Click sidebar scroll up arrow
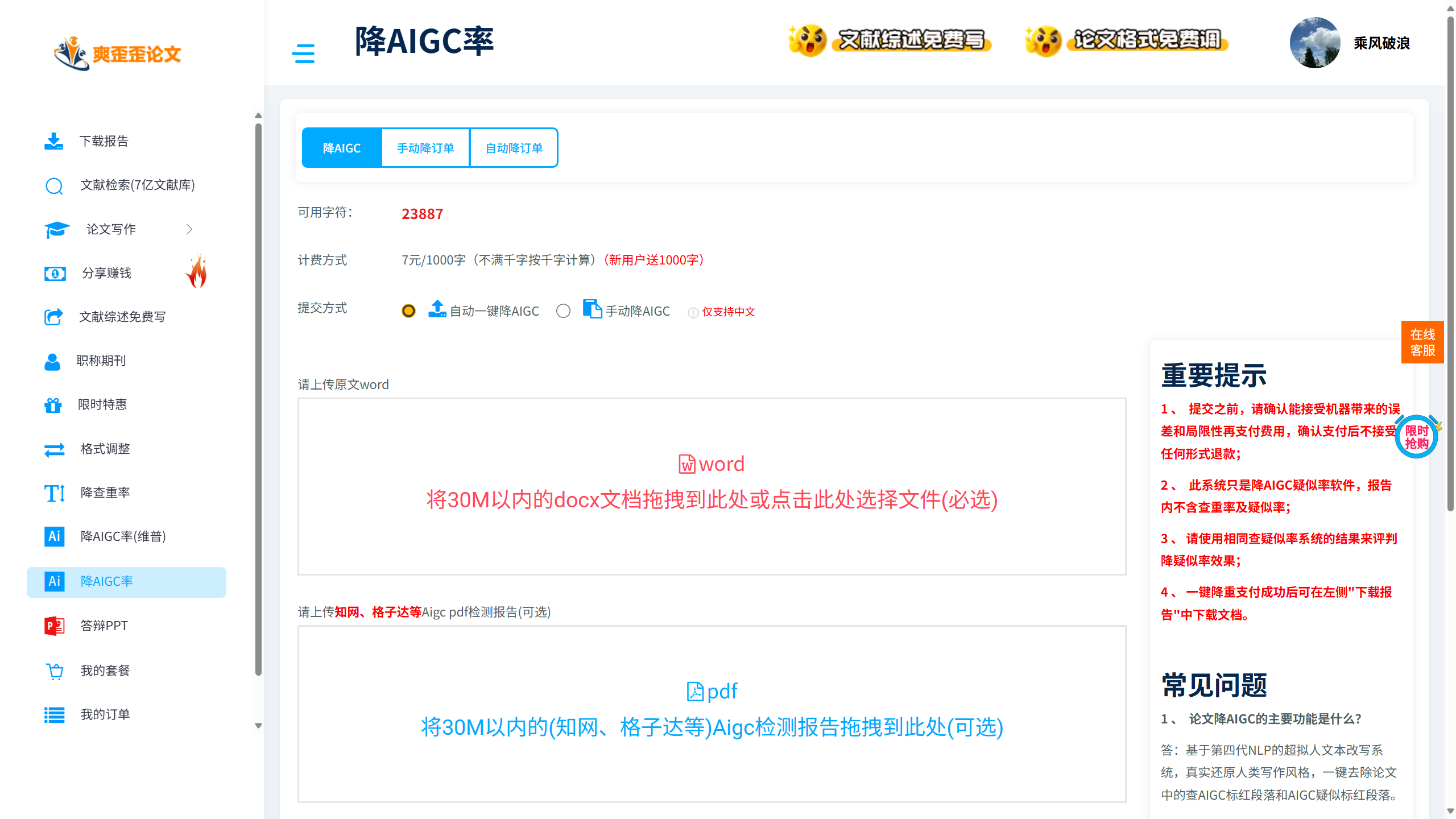Viewport: 1456px width, 819px height. click(x=258, y=115)
